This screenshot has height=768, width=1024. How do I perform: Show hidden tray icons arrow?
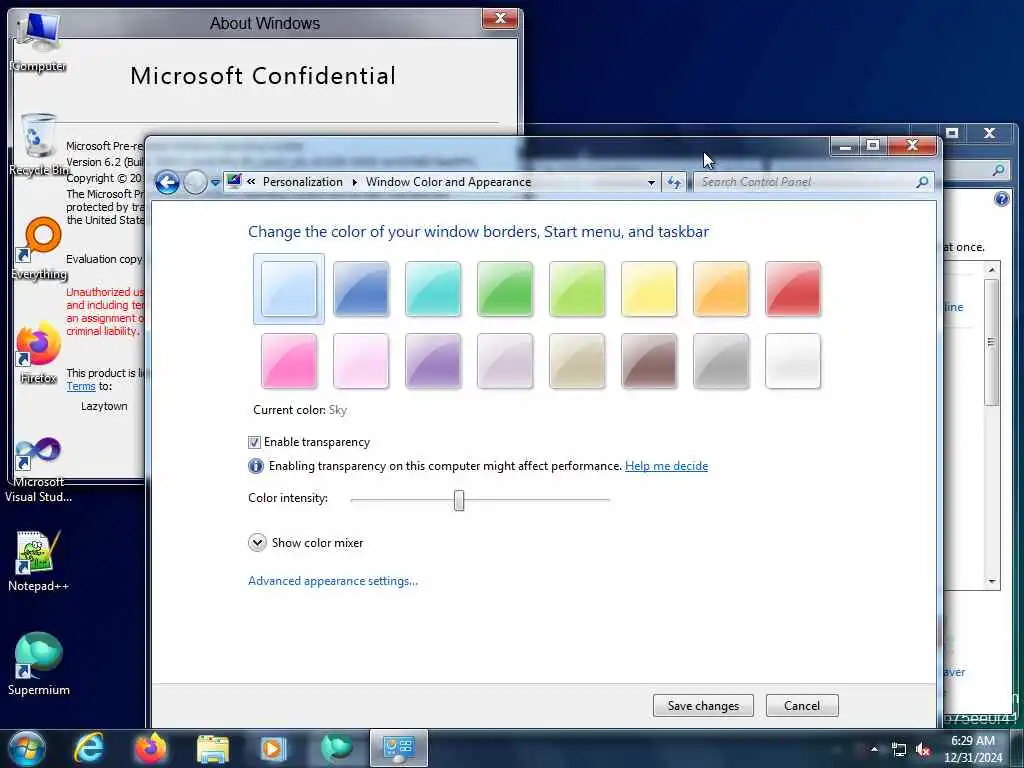coord(874,749)
